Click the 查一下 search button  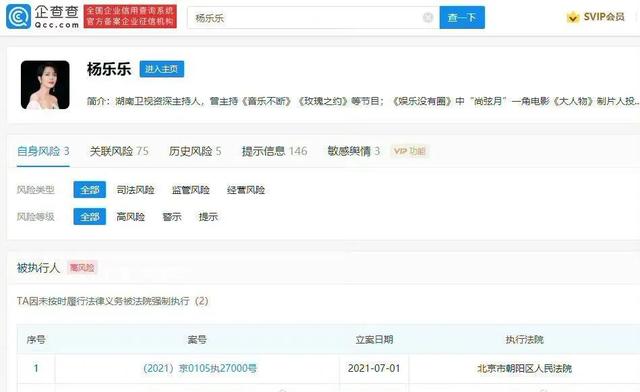point(462,18)
